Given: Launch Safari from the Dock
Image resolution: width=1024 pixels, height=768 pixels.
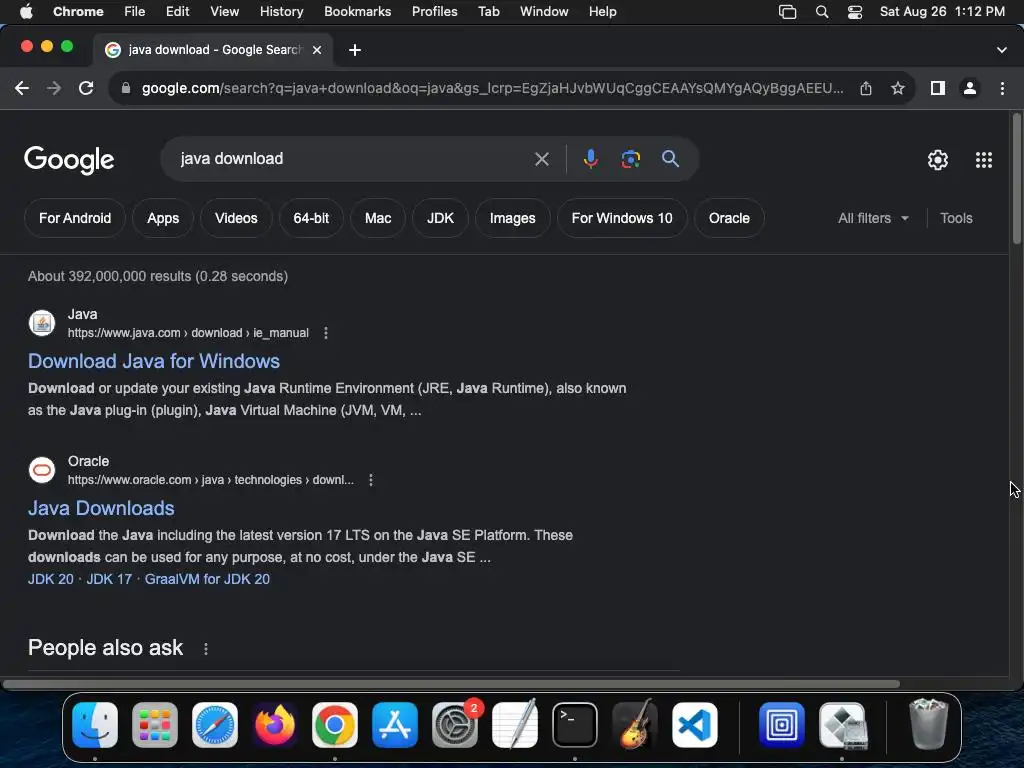Looking at the screenshot, I should (x=215, y=725).
